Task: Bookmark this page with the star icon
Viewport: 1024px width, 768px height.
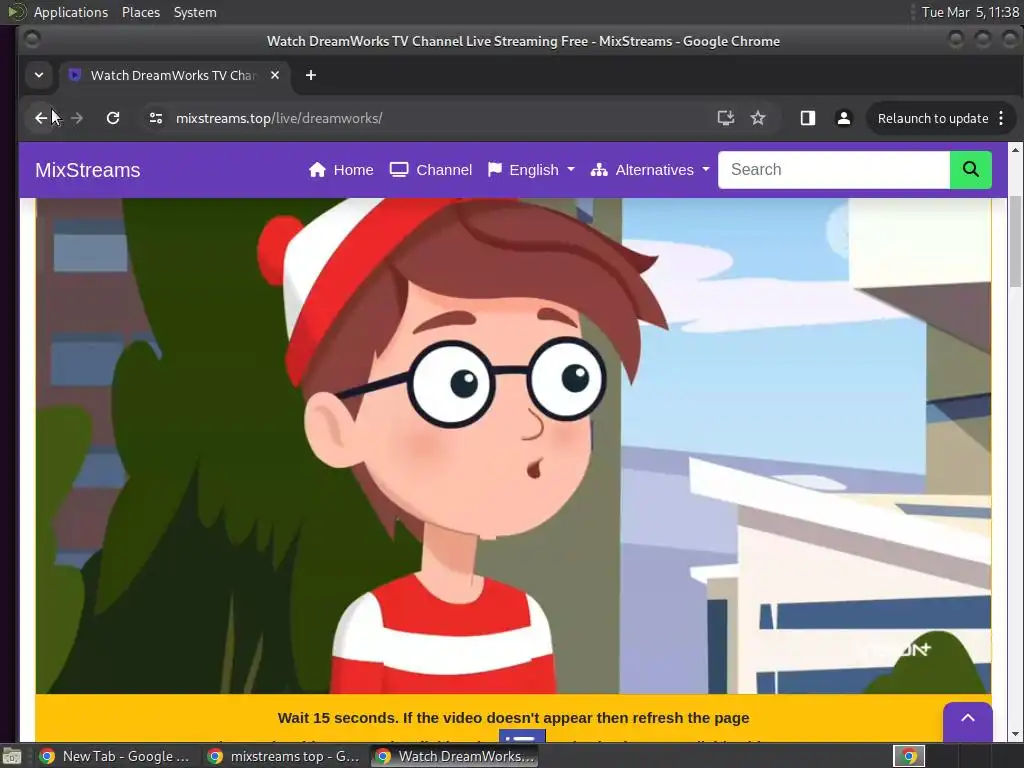Action: point(758,118)
